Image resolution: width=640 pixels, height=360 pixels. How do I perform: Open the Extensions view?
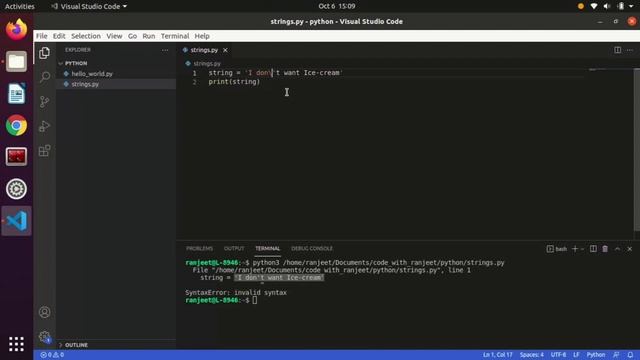point(44,151)
